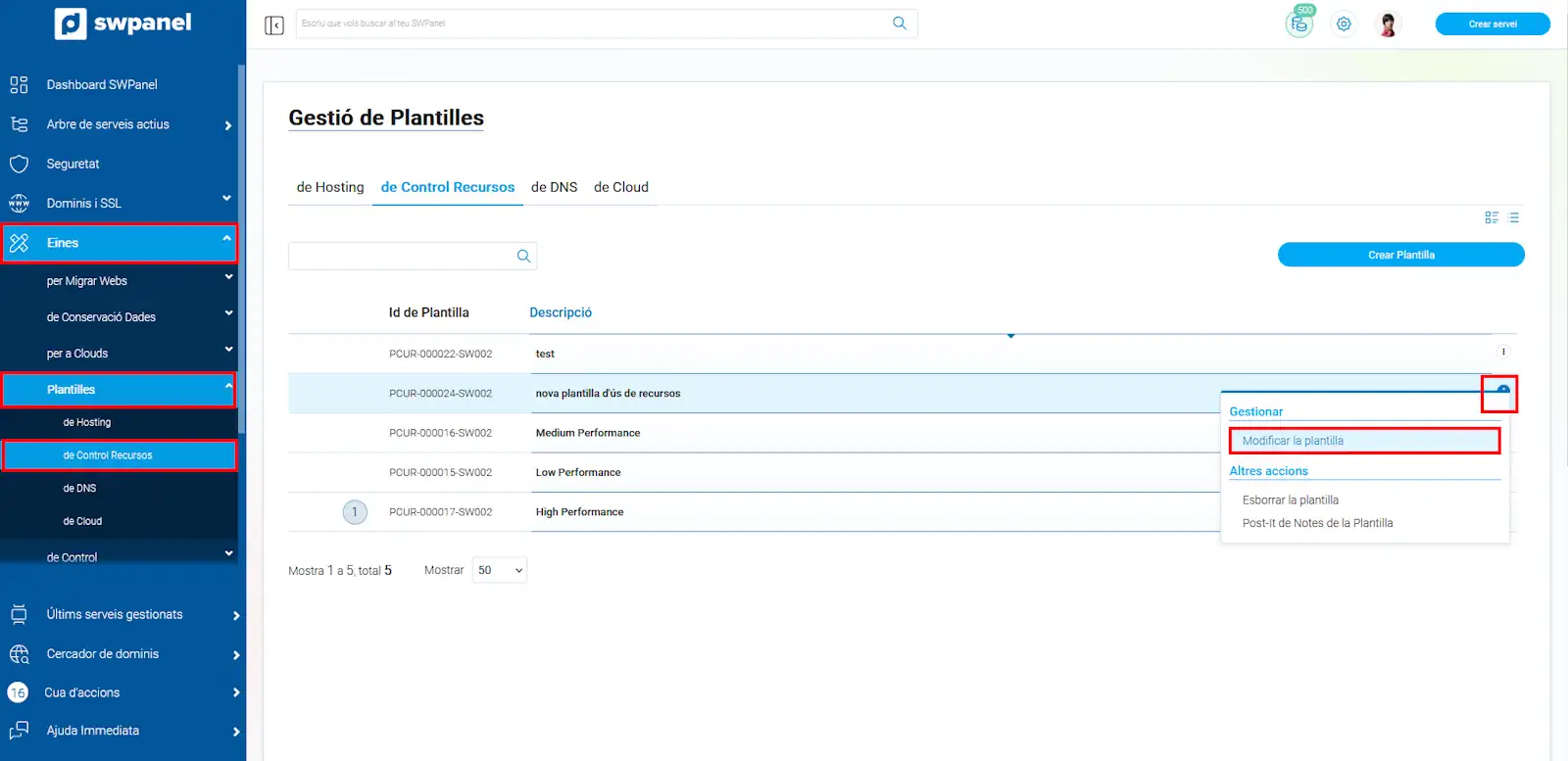Click the search magnifier in top bar
Image resolution: width=1568 pixels, height=761 pixels.
pos(900,24)
